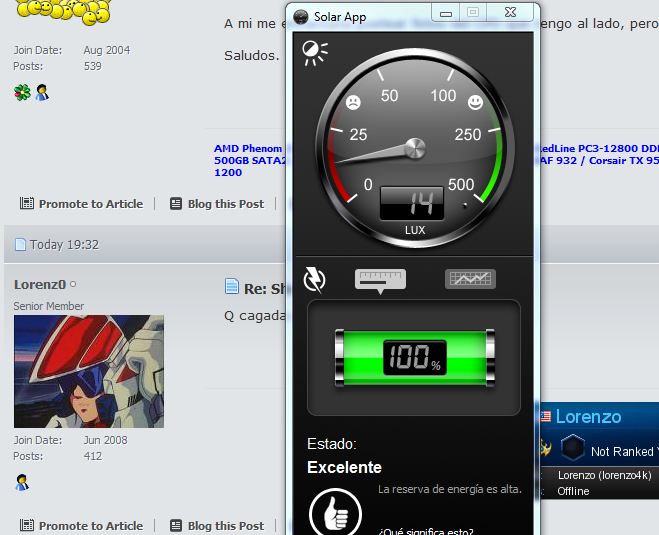The width and height of the screenshot is (659, 535).
Task: Click the flower ICQ icon of first poster
Action: point(22,92)
